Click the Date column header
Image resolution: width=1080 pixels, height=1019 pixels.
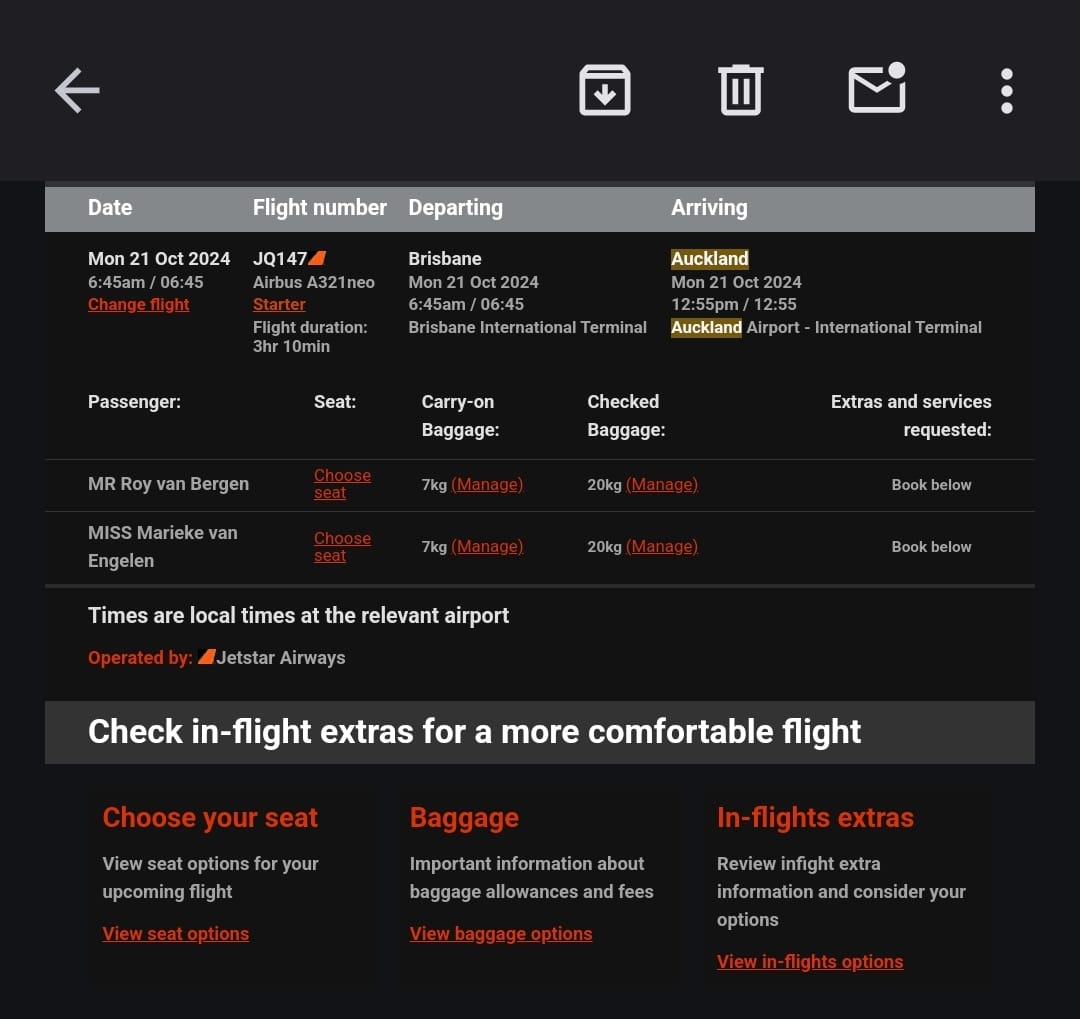pyautogui.click(x=110, y=207)
